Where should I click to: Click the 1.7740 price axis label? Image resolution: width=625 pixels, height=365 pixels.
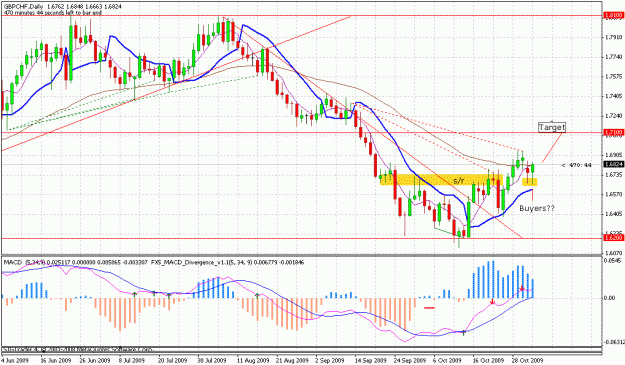[x=614, y=57]
